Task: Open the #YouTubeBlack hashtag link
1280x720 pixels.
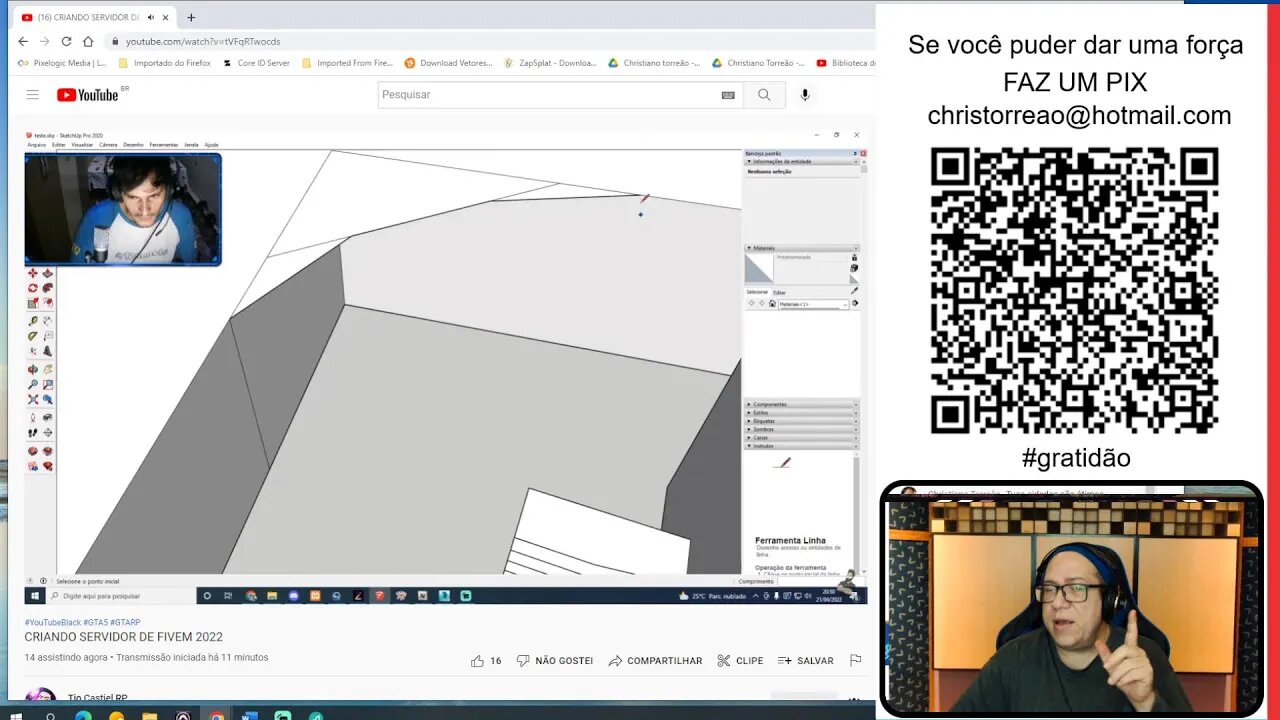Action: [x=53, y=622]
